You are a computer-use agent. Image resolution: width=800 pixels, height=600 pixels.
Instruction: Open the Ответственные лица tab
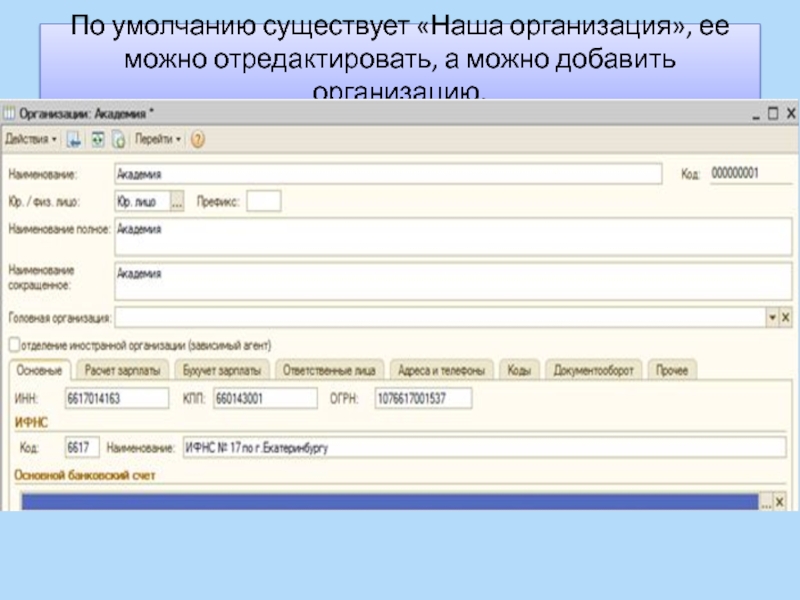(x=329, y=370)
